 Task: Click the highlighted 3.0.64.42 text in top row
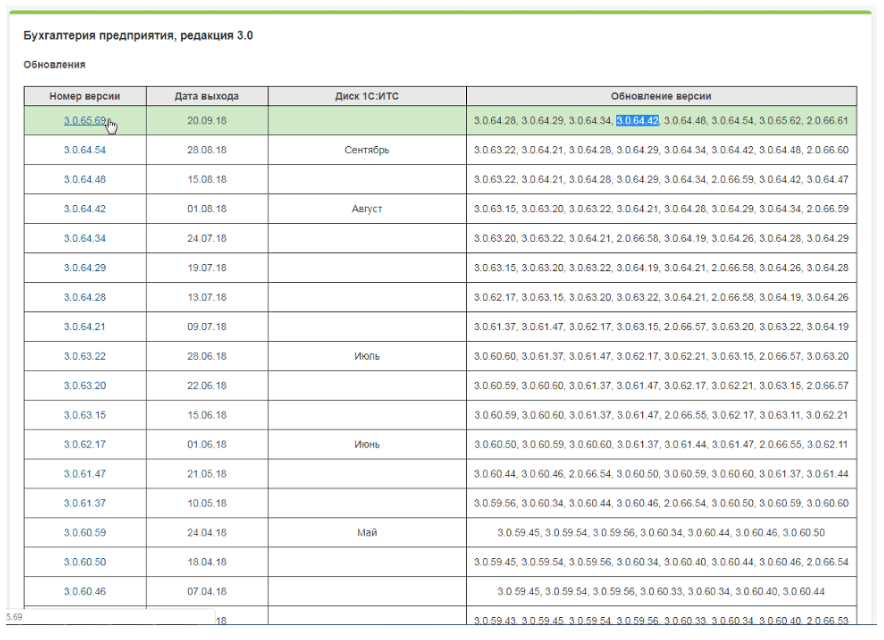637,121
